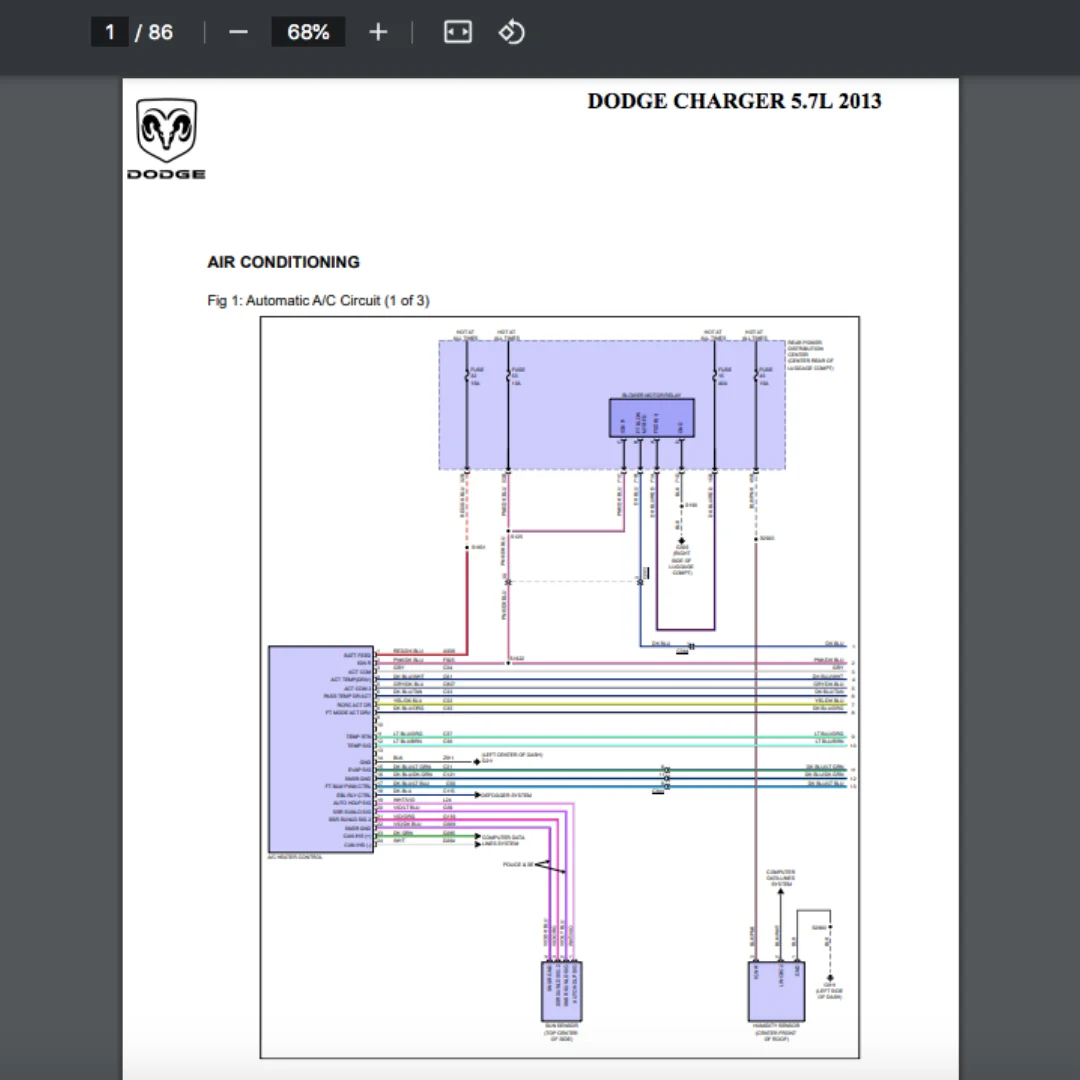Zoom out with the minus button
Viewport: 1080px width, 1080px height.
pyautogui.click(x=238, y=32)
